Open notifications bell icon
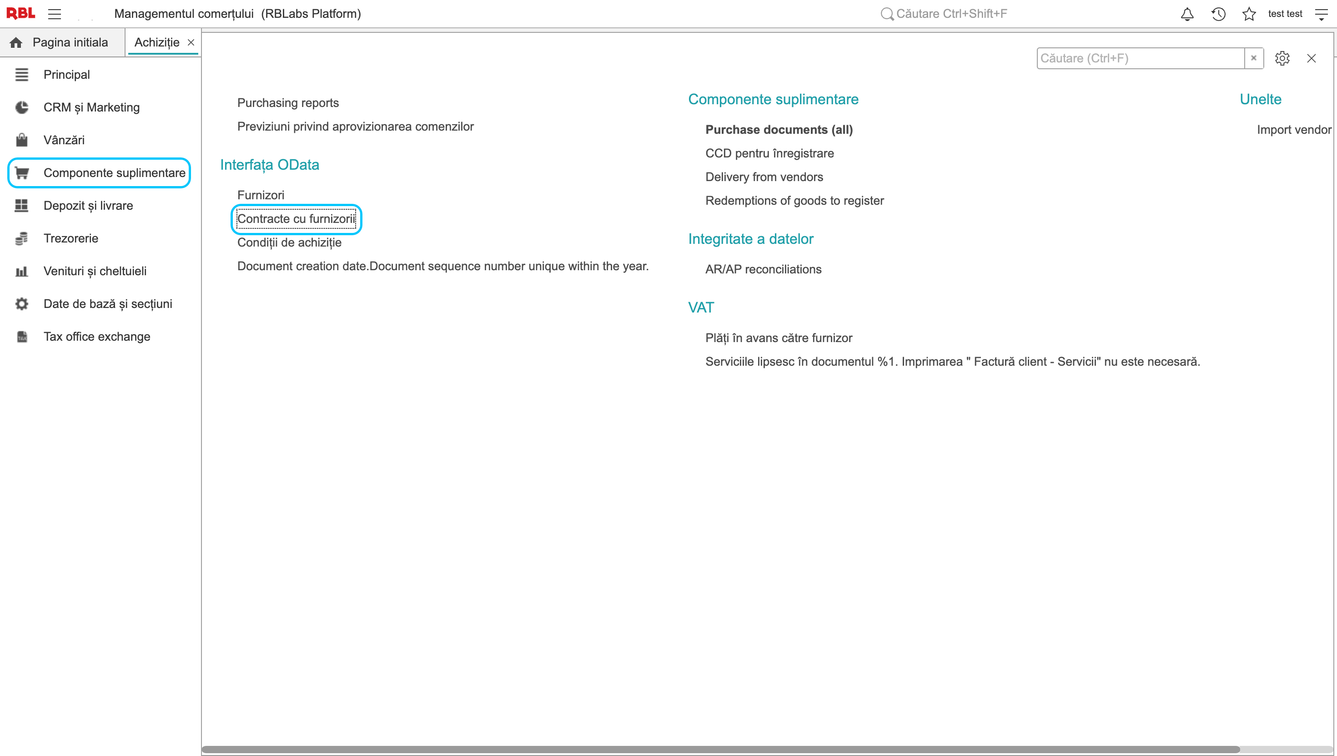 pyautogui.click(x=1187, y=14)
